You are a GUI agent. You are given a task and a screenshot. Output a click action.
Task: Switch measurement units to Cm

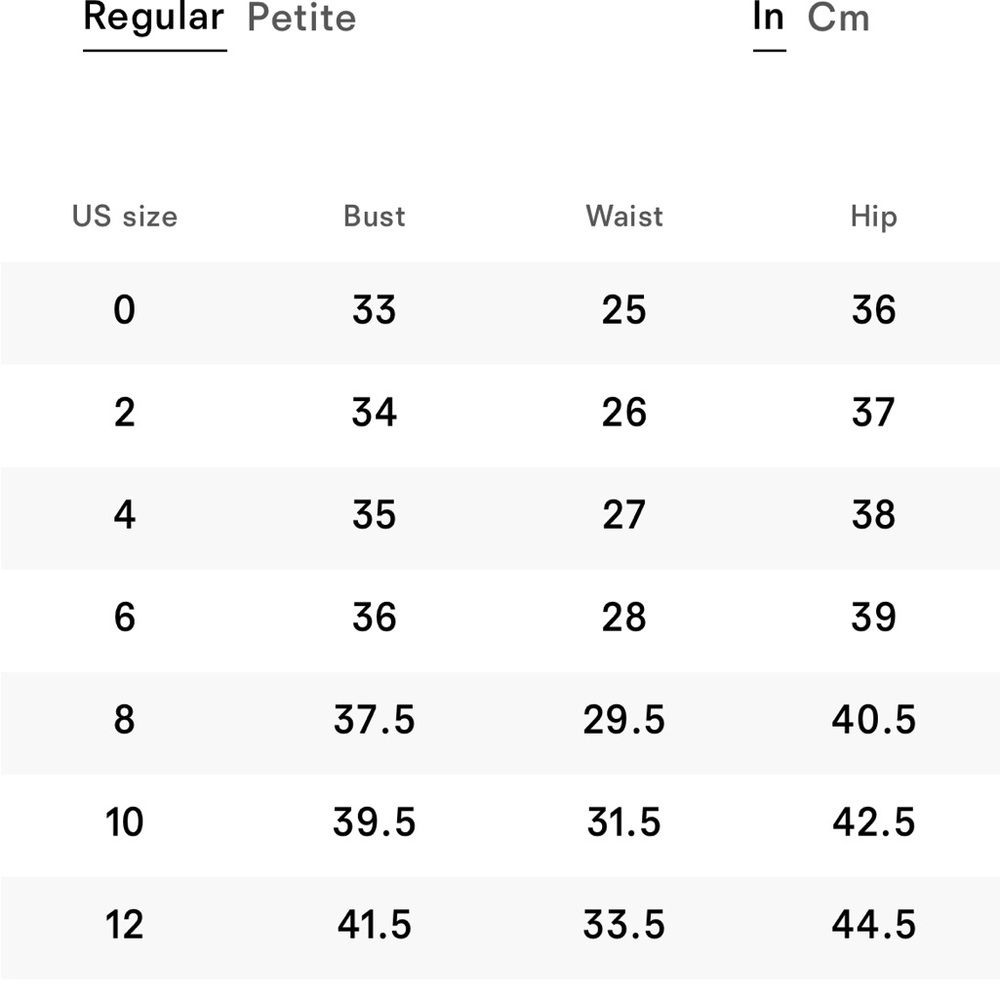click(838, 18)
